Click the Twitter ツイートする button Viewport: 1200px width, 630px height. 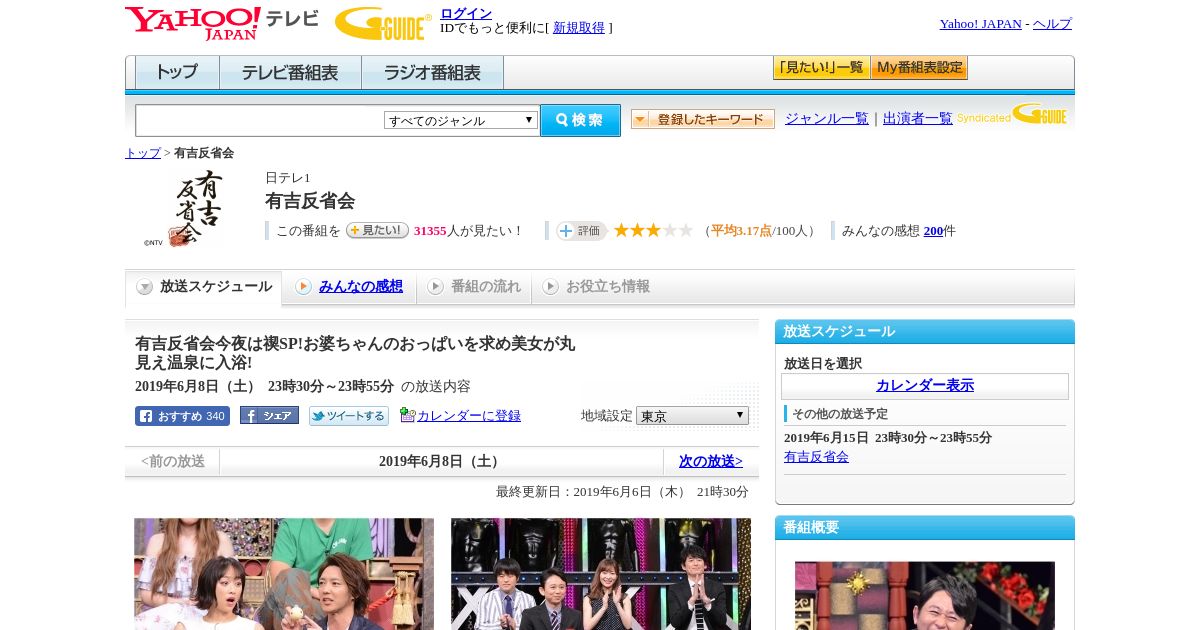[x=348, y=416]
